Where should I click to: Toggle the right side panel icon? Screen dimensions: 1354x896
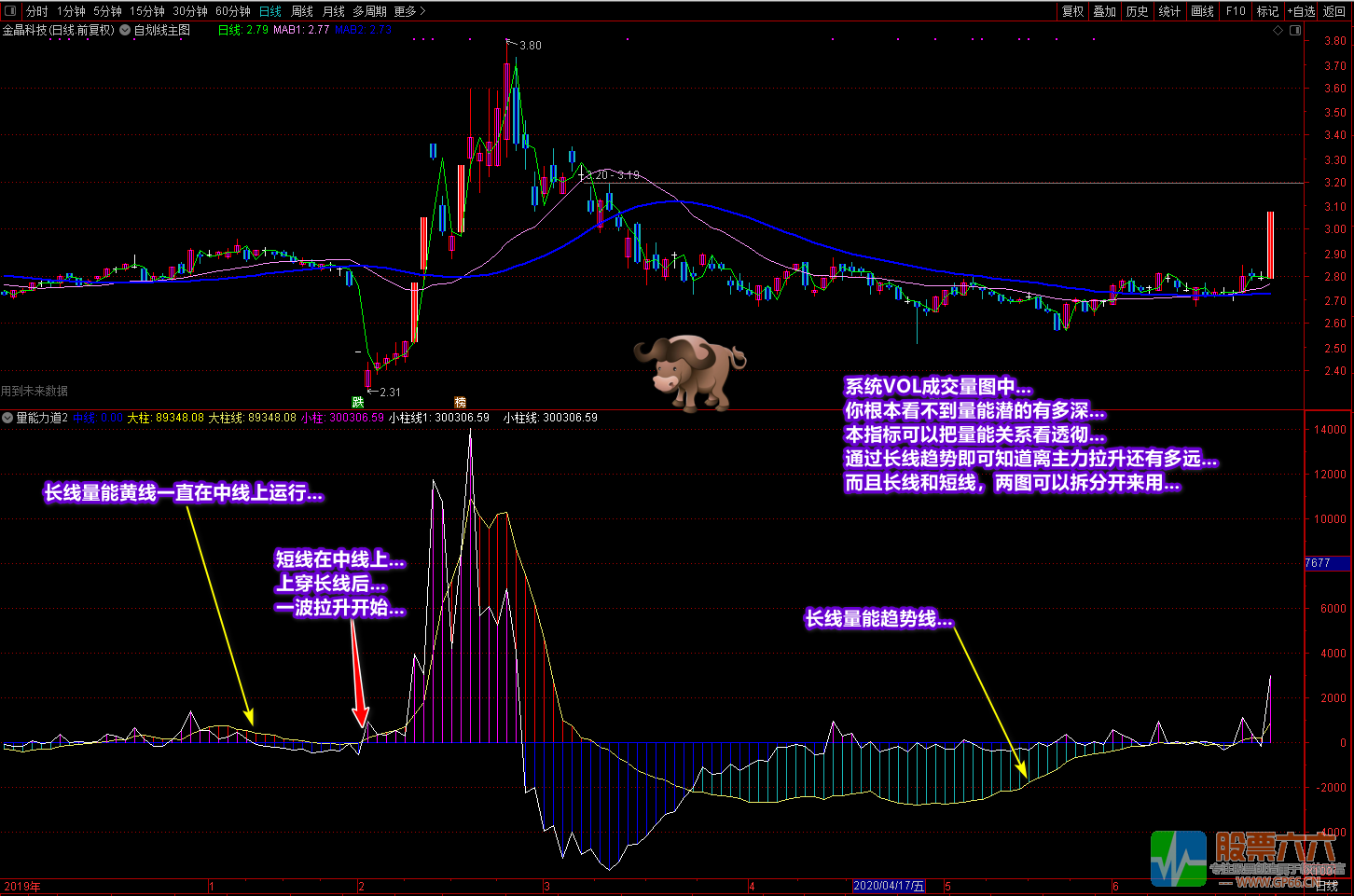(x=1295, y=31)
